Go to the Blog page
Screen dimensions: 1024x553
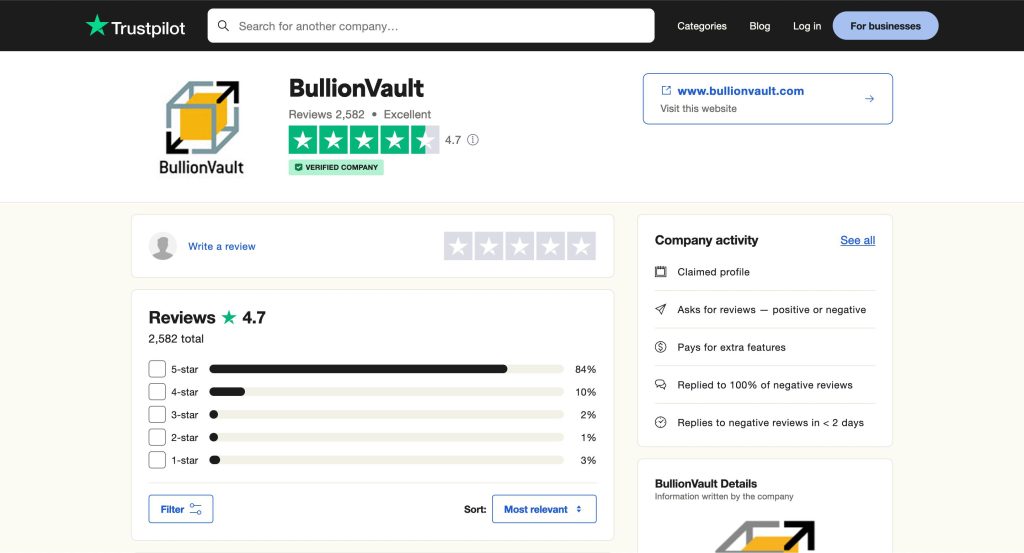click(x=760, y=26)
